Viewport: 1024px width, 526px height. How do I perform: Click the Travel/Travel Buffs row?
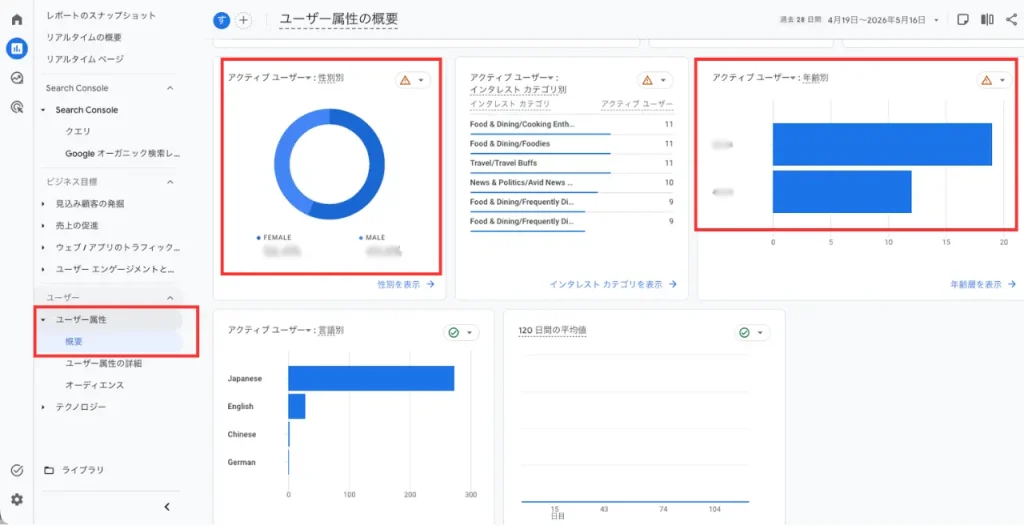click(571, 163)
